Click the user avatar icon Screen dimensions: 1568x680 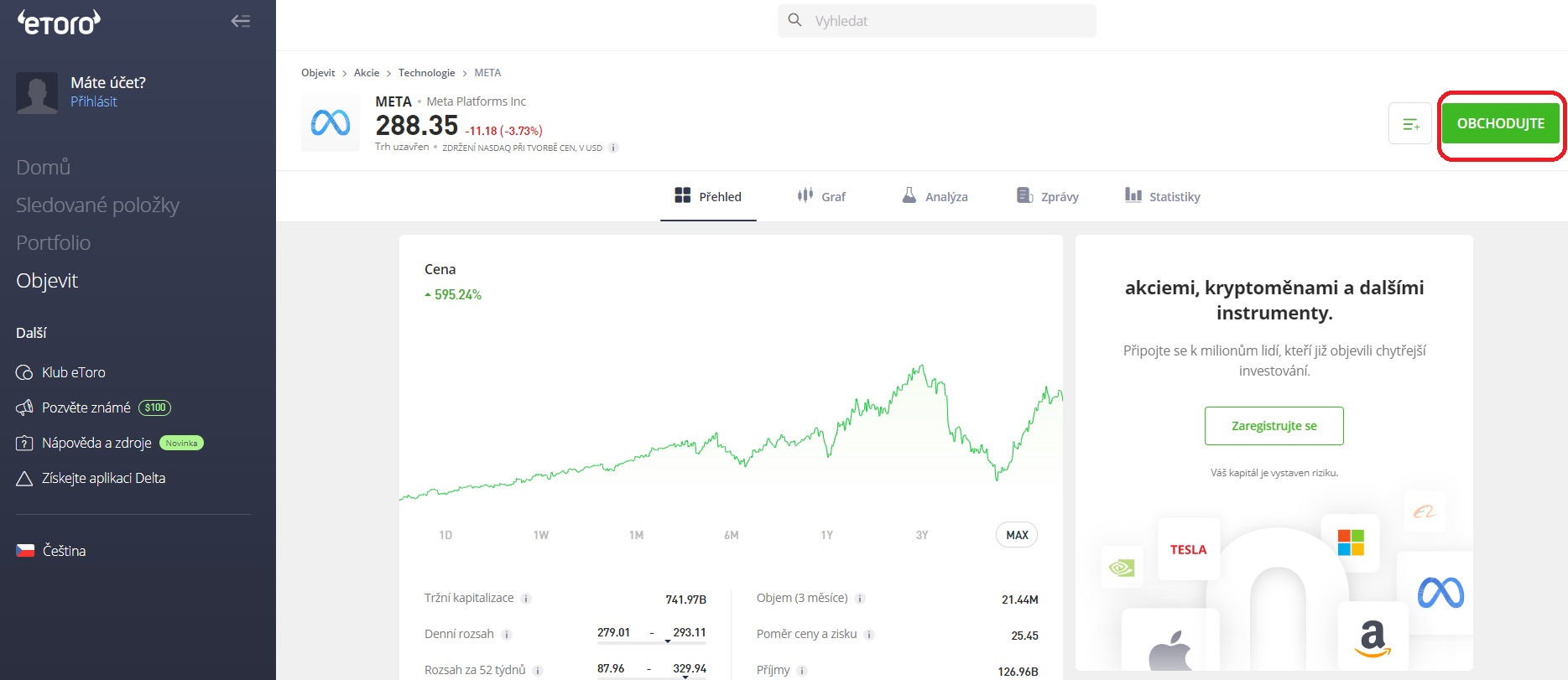[x=37, y=92]
